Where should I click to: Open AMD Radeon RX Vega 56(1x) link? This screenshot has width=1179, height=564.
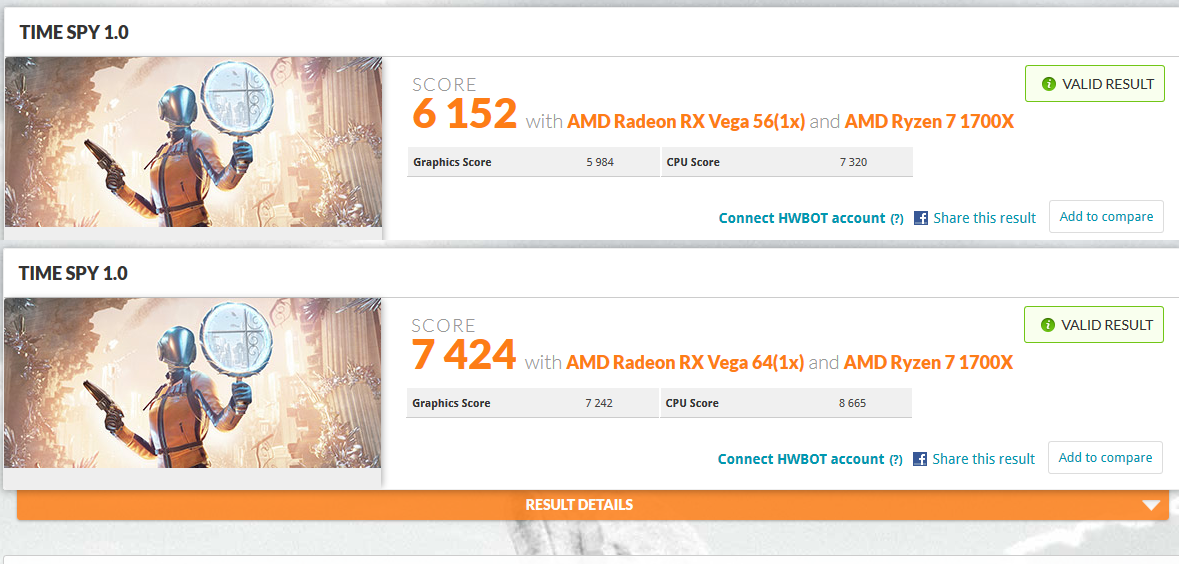point(686,121)
